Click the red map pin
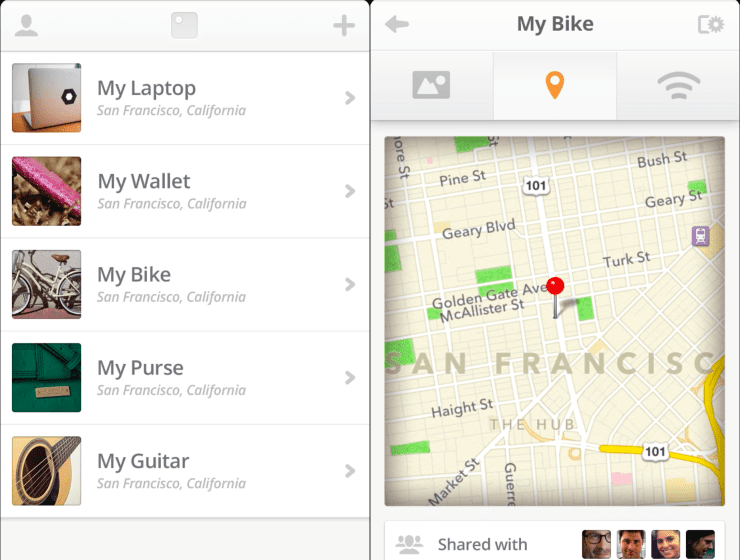The height and width of the screenshot is (560, 741). (x=555, y=288)
